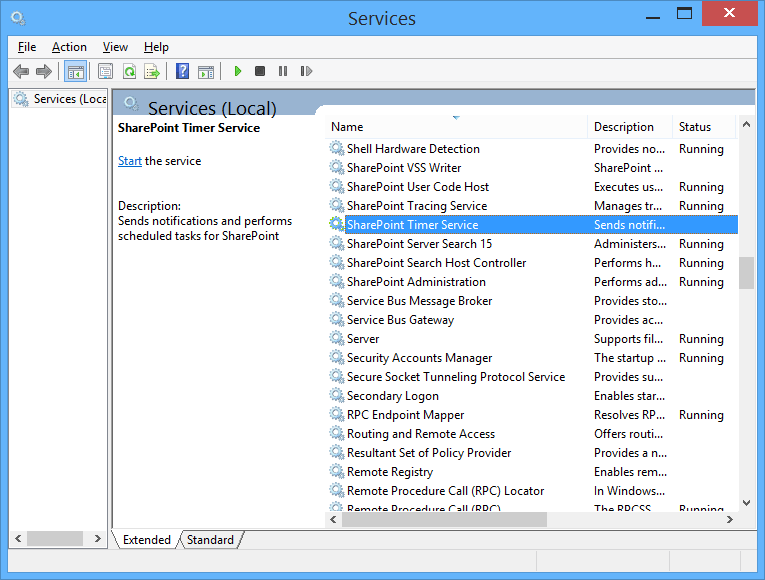Select SharePoint VSS Writer gear icon
This screenshot has height=580, width=765.
336,167
